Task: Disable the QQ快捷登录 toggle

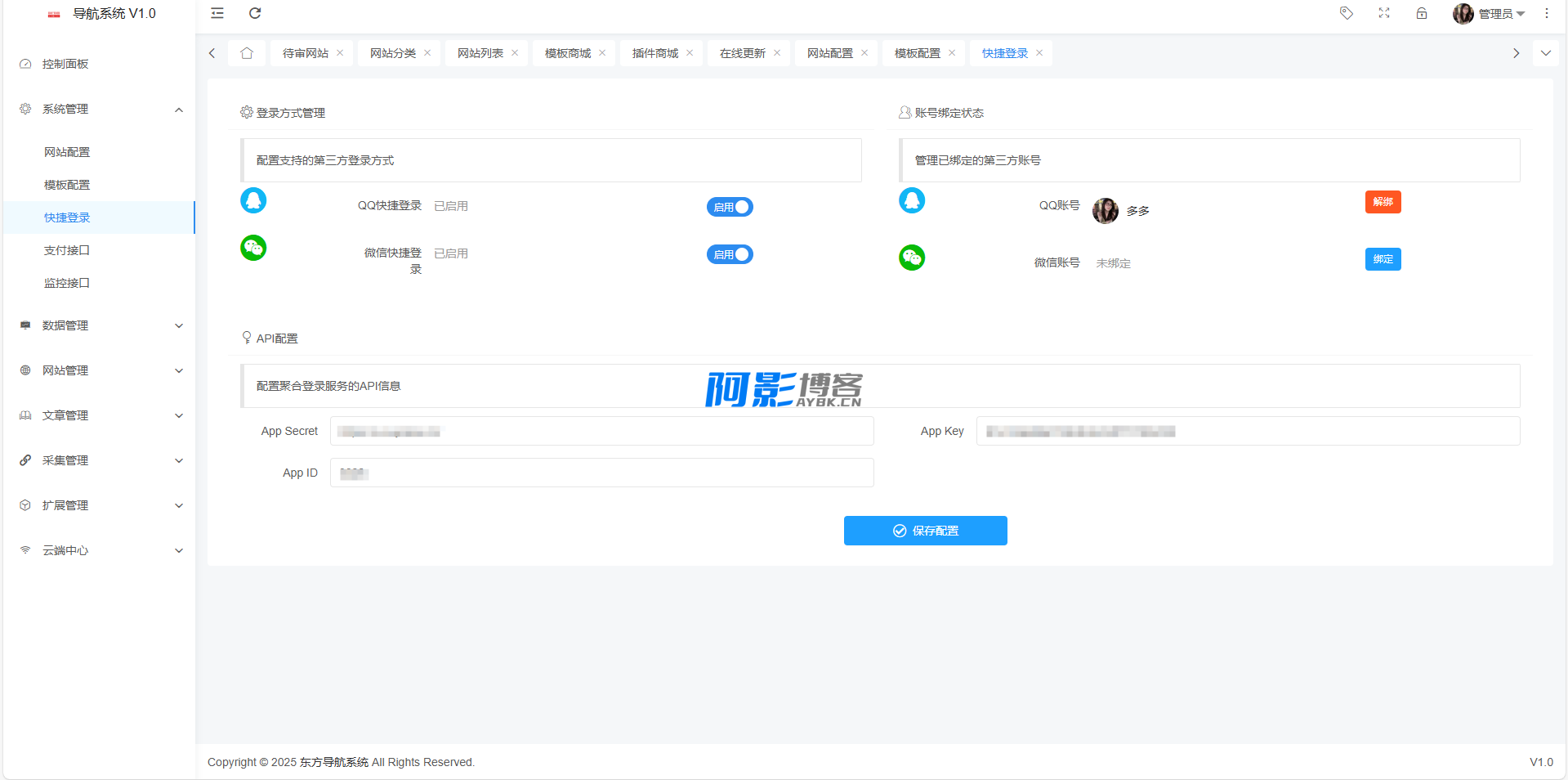Action: coord(730,207)
